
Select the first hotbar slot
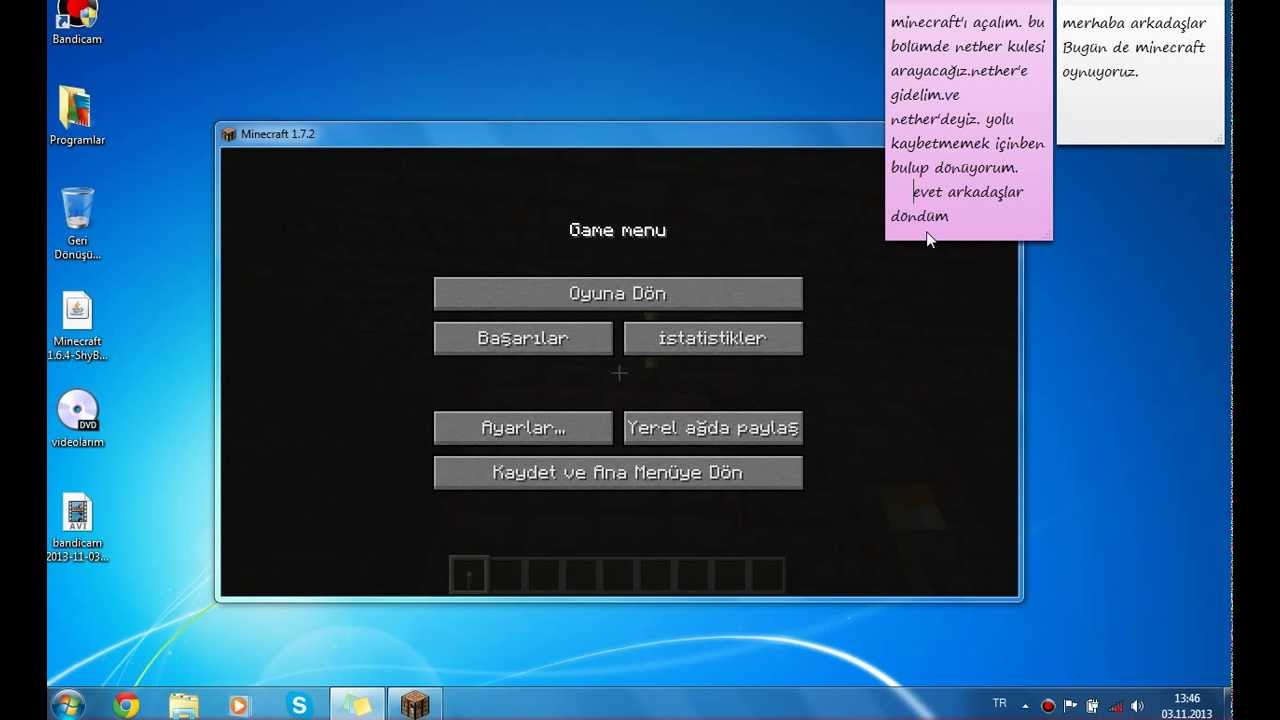click(469, 575)
